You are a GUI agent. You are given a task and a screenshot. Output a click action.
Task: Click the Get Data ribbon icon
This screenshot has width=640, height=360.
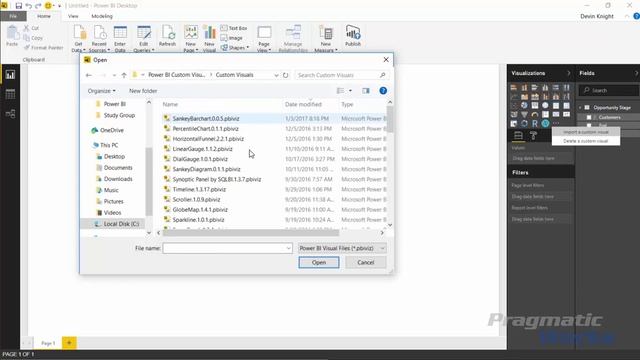79,38
